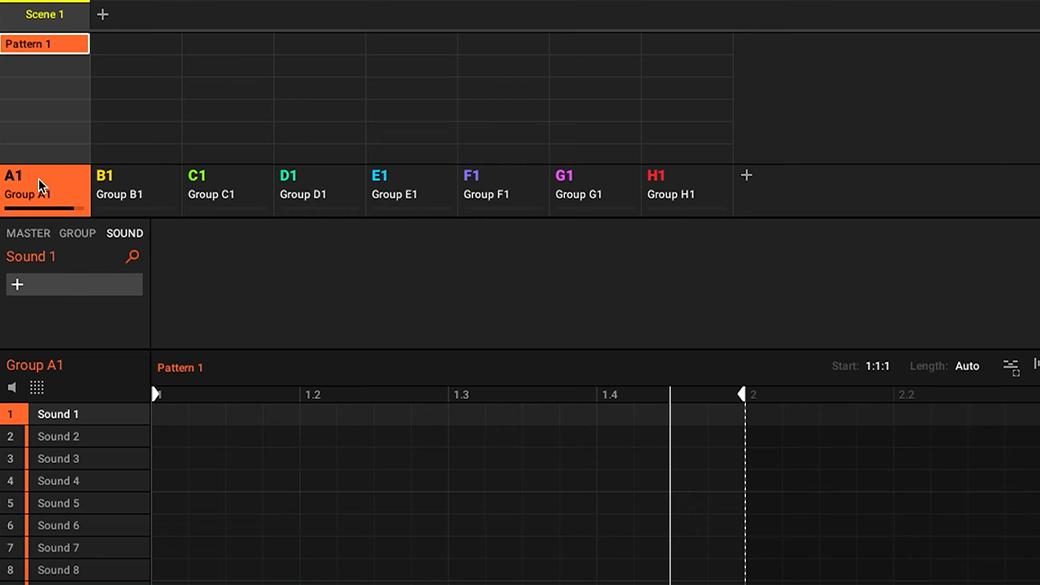Click timeline ruler at 2.2
The width and height of the screenshot is (1040, 585).
906,395
